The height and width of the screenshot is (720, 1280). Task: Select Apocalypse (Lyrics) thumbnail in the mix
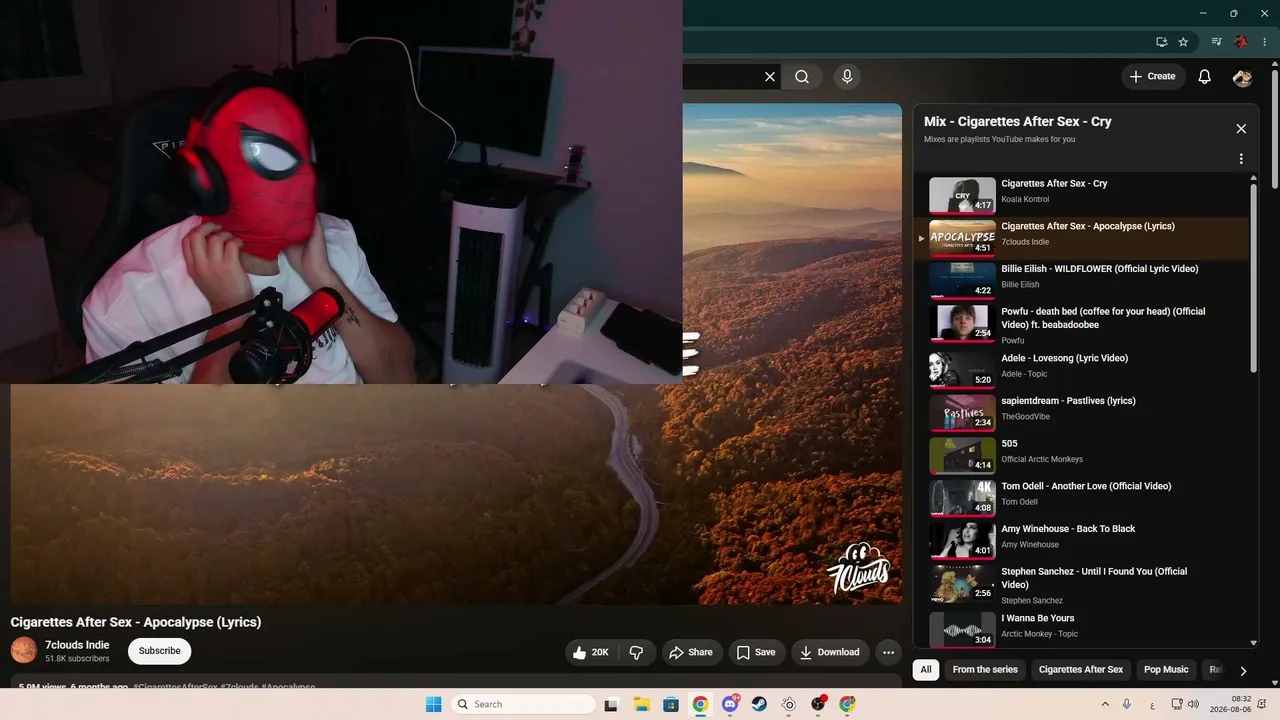[x=962, y=238]
